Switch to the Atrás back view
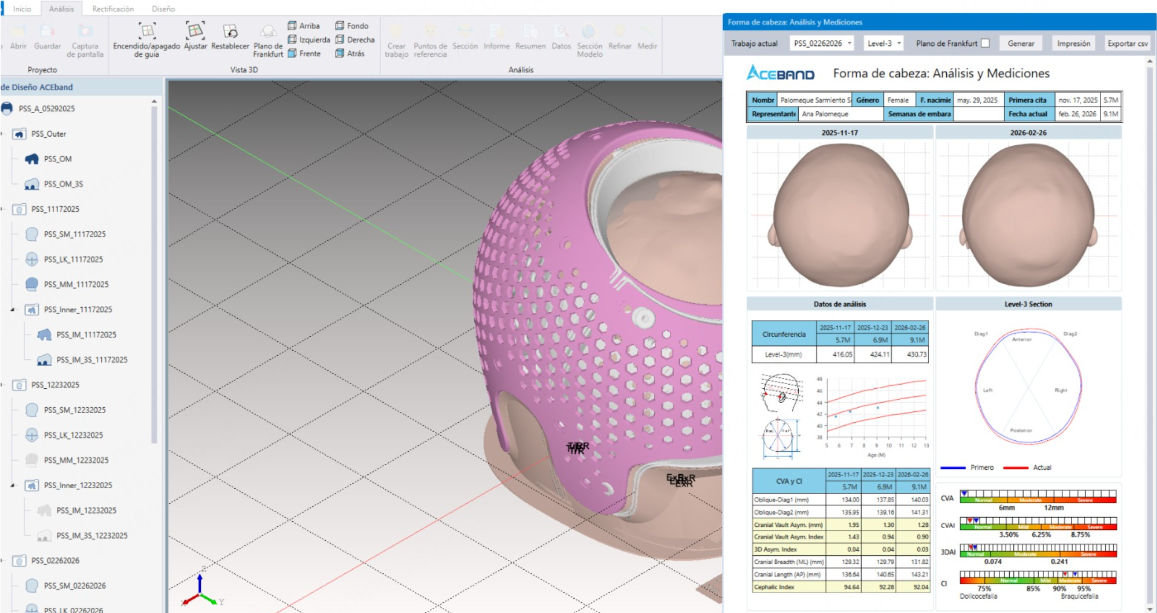The image size is (1157, 613). pyautogui.click(x=350, y=53)
